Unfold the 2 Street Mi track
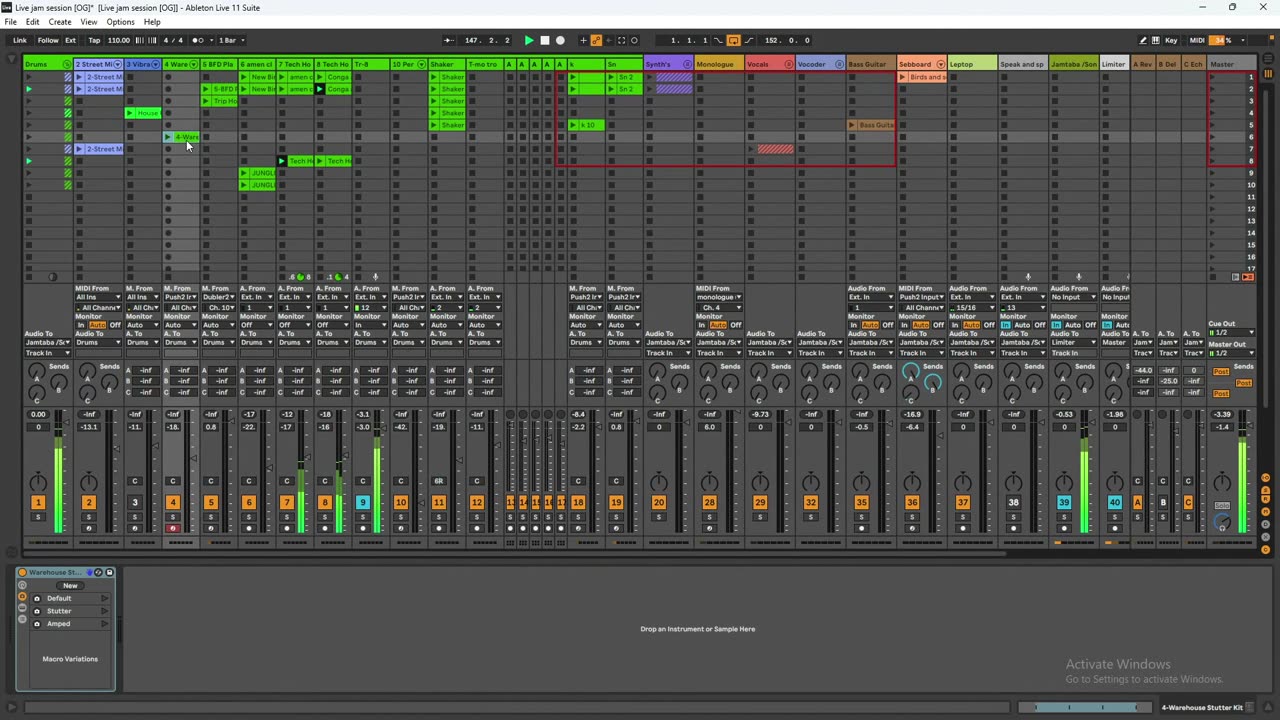The image size is (1280, 720). coord(117,64)
